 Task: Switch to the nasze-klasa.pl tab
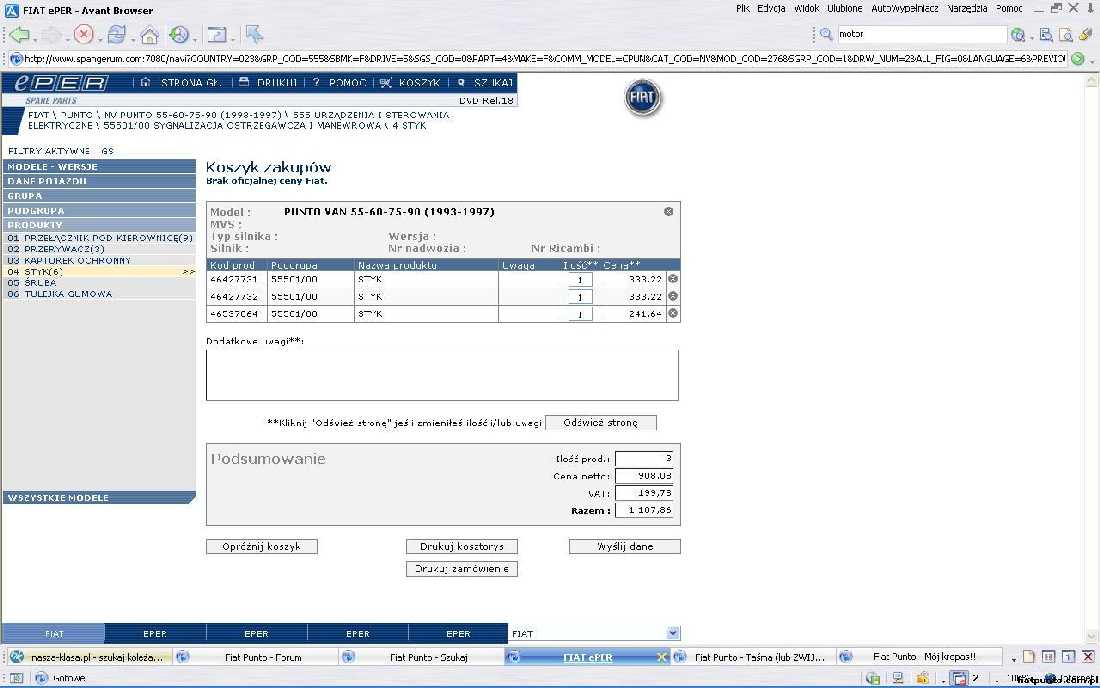coord(88,657)
